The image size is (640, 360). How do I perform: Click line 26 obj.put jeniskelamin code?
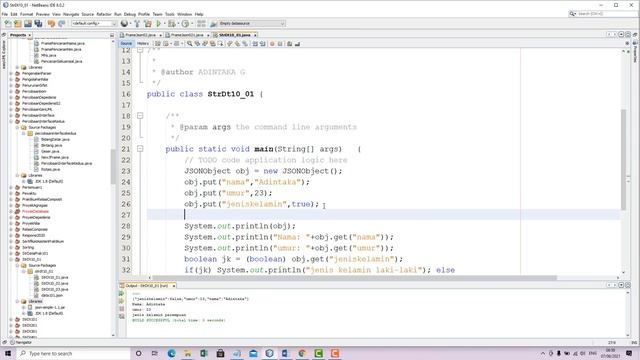[251, 204]
